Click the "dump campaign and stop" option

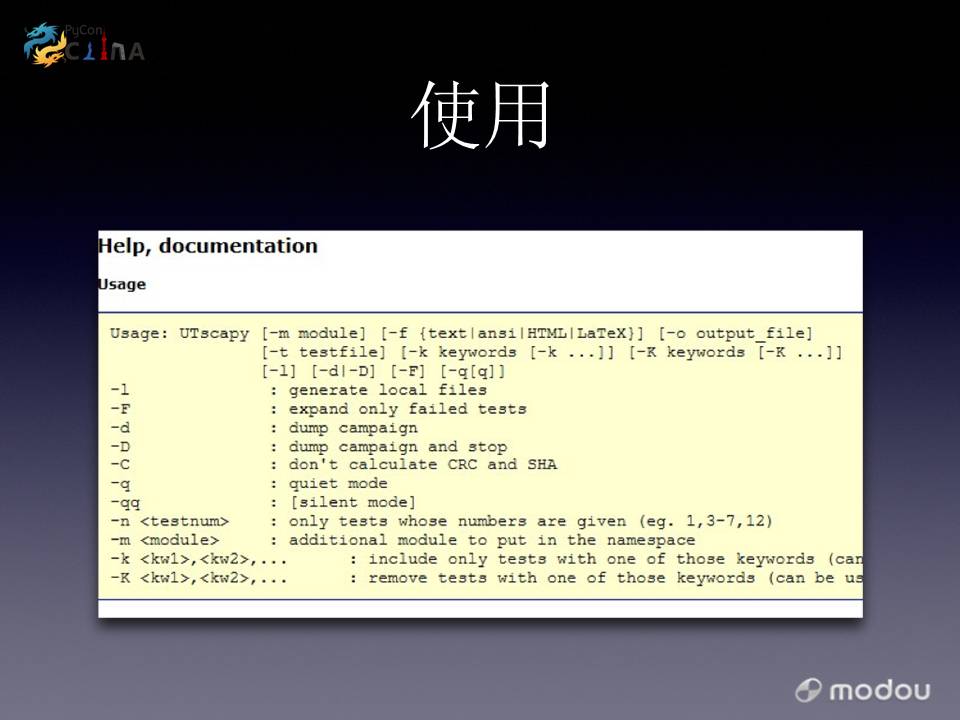[397, 447]
